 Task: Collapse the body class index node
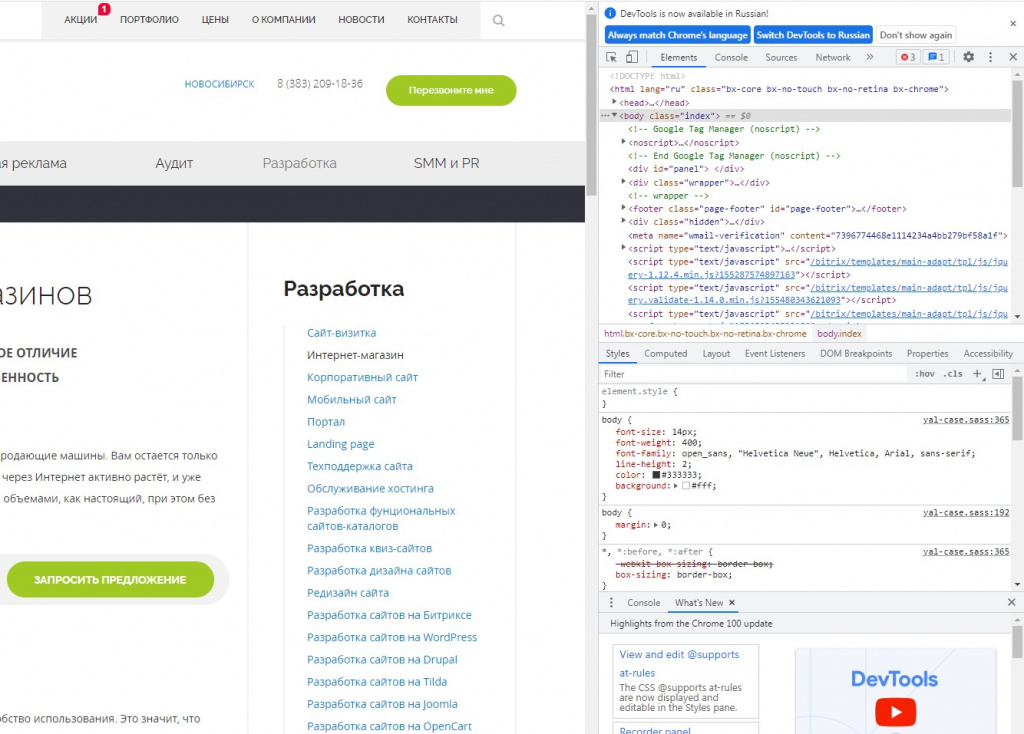pyautogui.click(x=615, y=115)
